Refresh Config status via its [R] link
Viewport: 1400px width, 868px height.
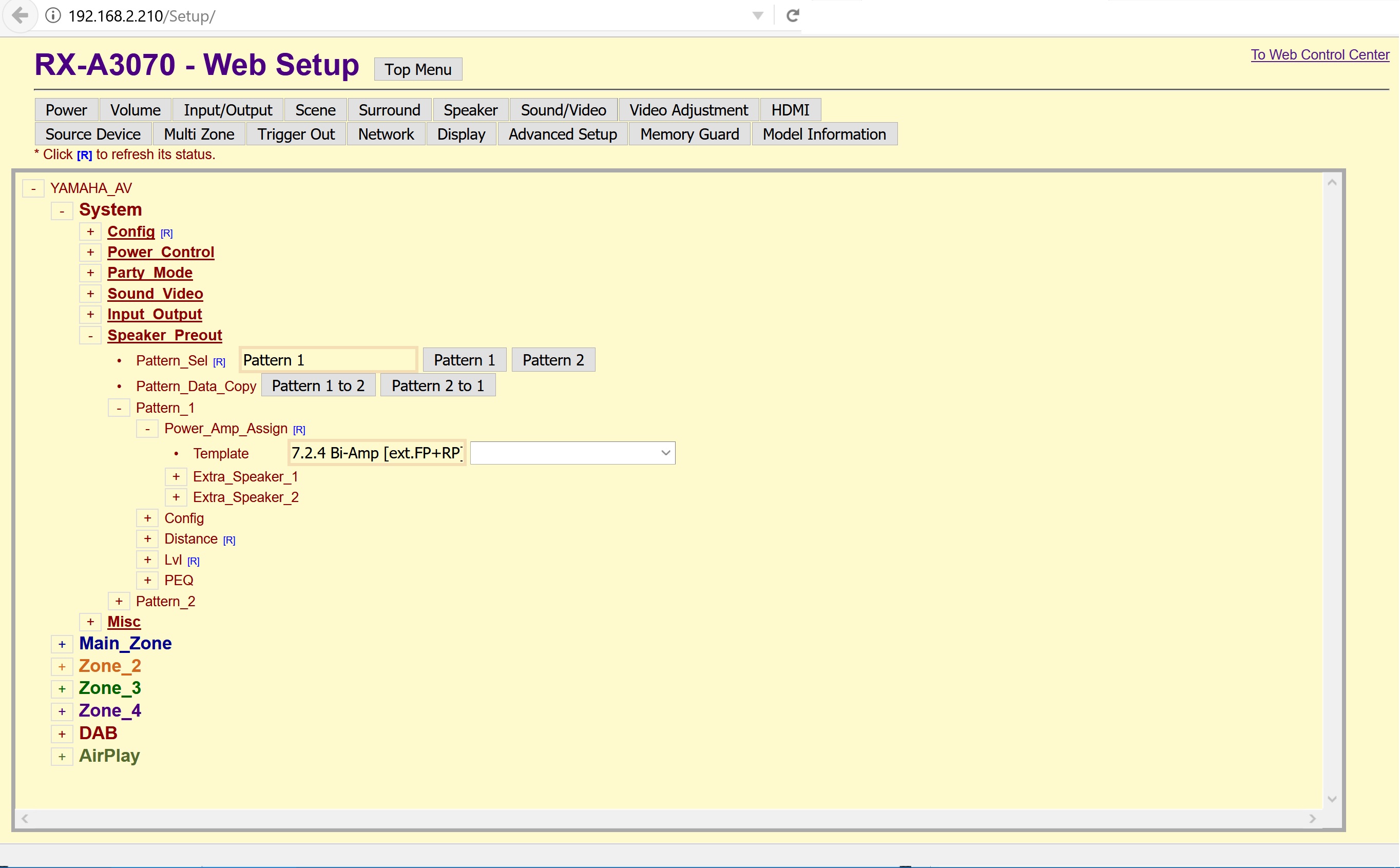click(x=166, y=233)
